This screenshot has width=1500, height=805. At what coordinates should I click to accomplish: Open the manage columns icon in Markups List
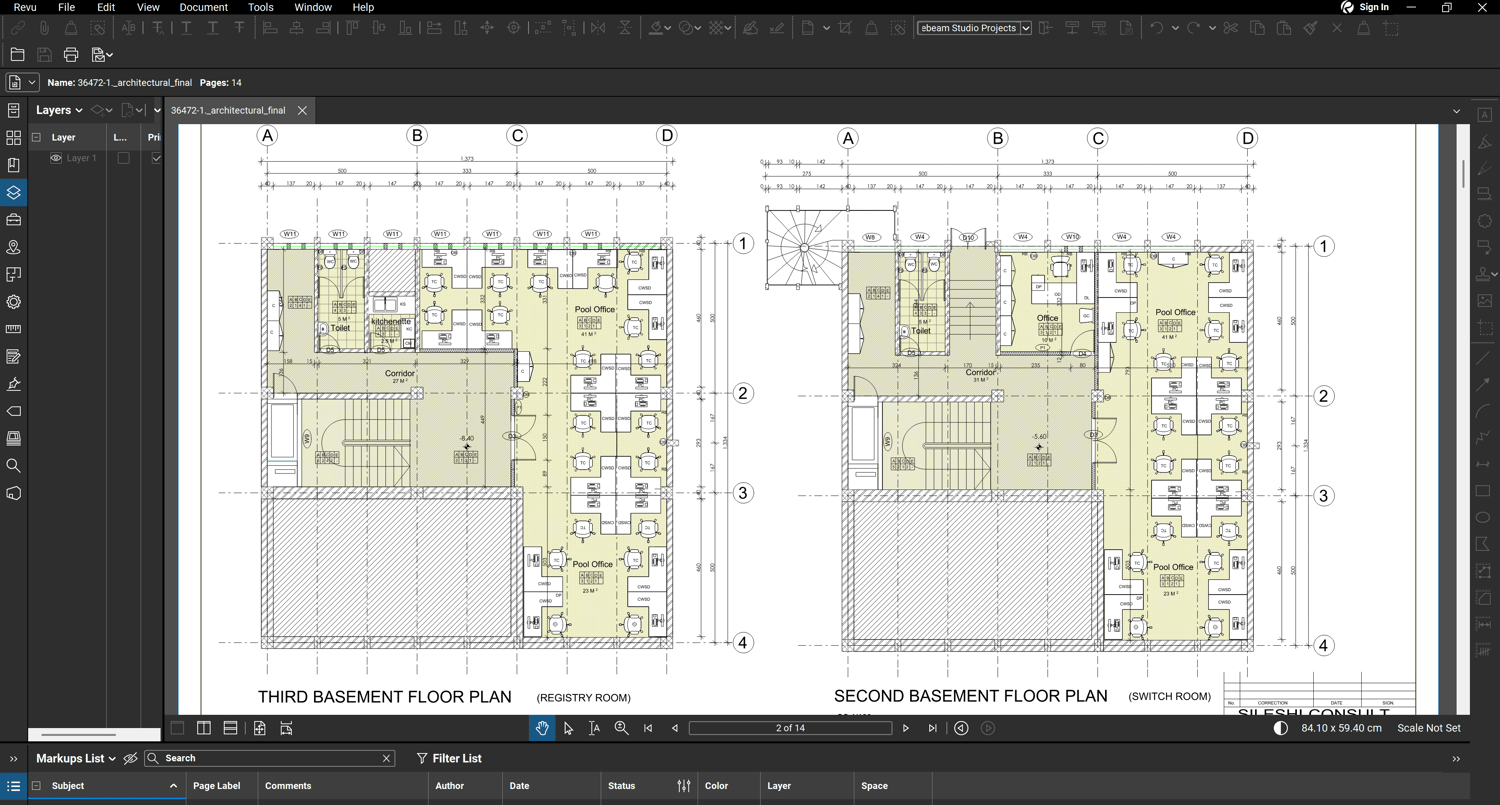(x=684, y=786)
